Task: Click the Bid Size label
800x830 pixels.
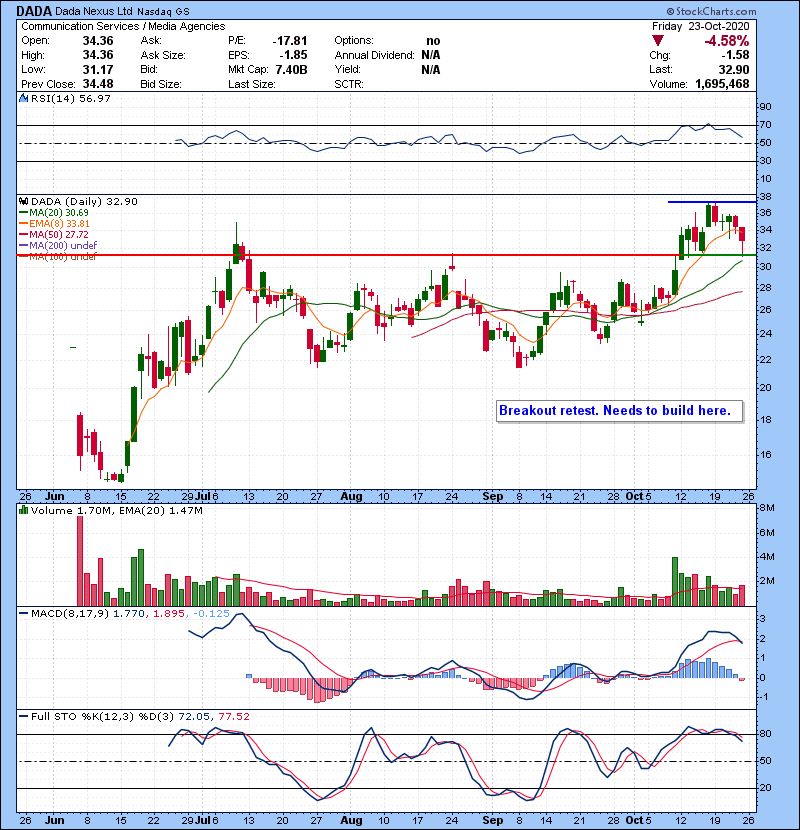Action: pyautogui.click(x=161, y=84)
